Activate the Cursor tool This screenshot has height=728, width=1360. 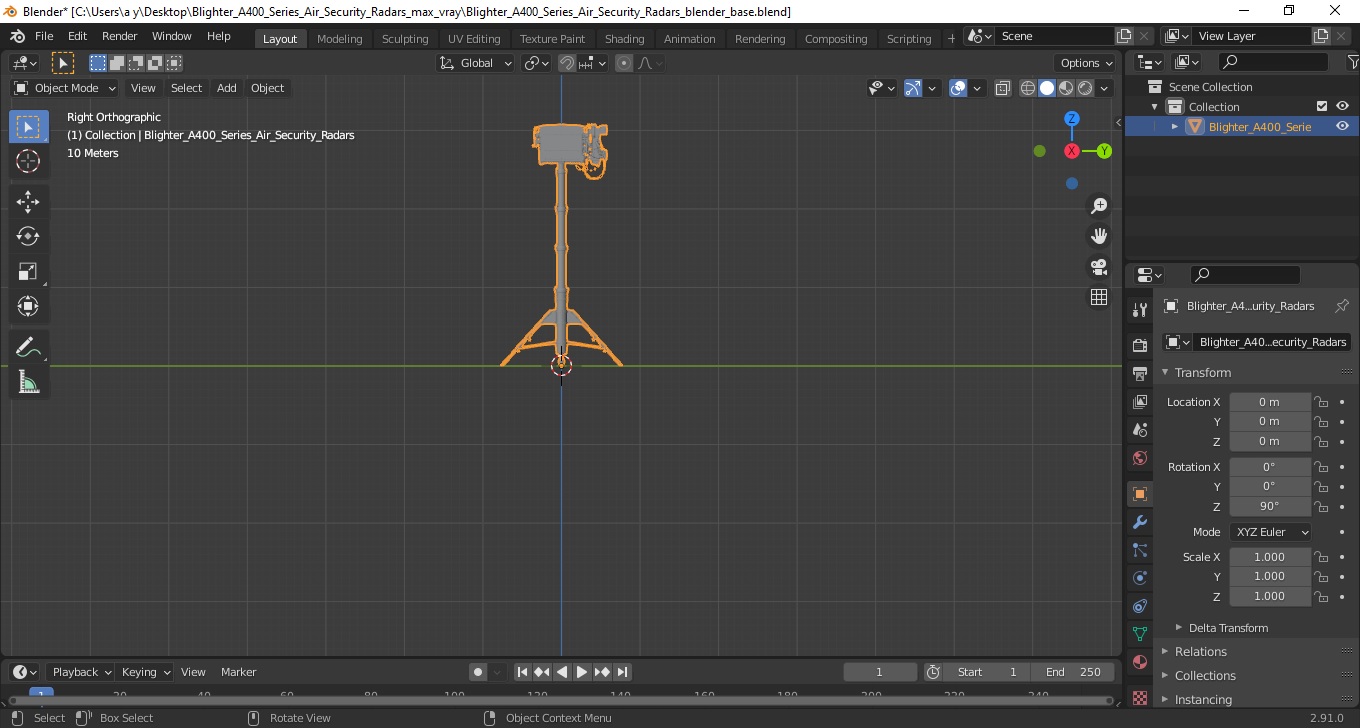point(28,161)
